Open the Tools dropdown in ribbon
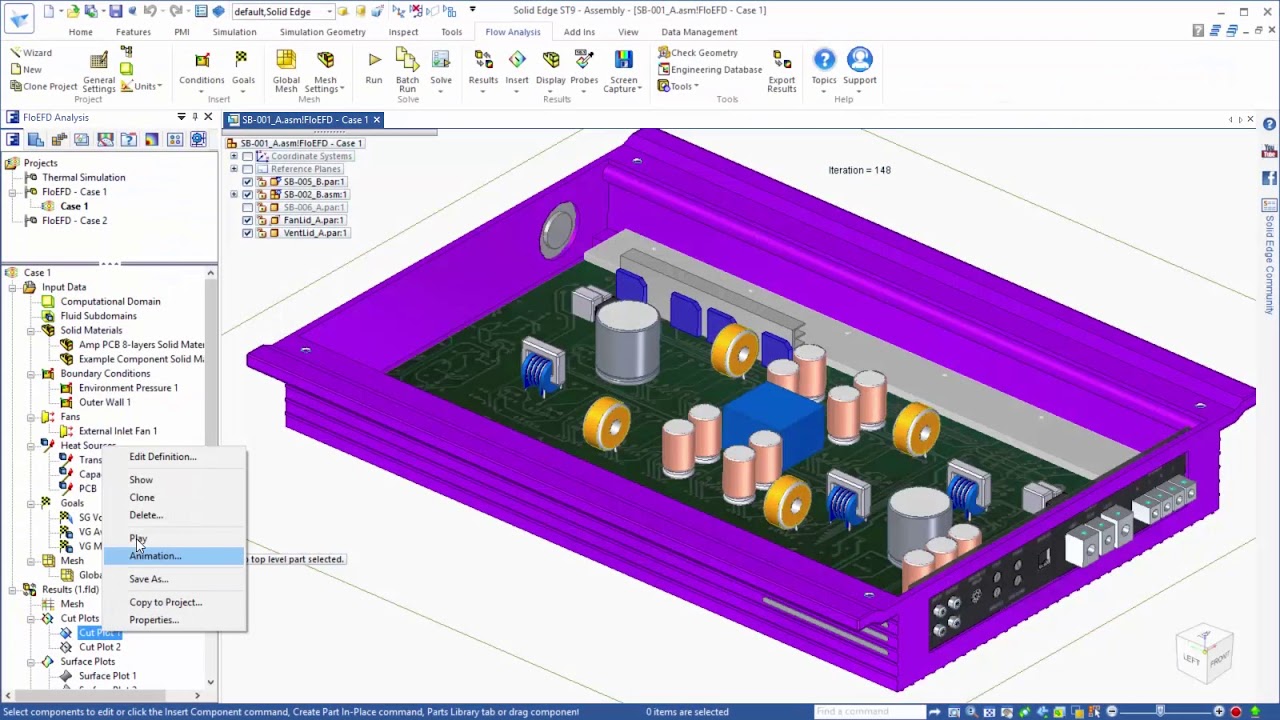 (678, 86)
